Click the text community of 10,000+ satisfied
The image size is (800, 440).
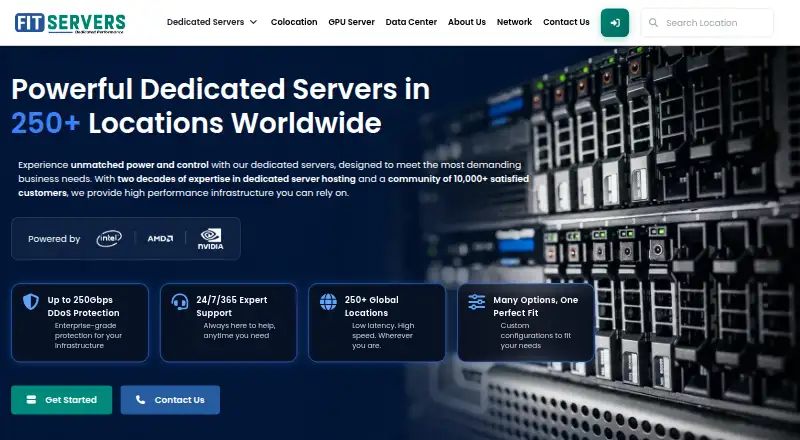click(x=458, y=179)
